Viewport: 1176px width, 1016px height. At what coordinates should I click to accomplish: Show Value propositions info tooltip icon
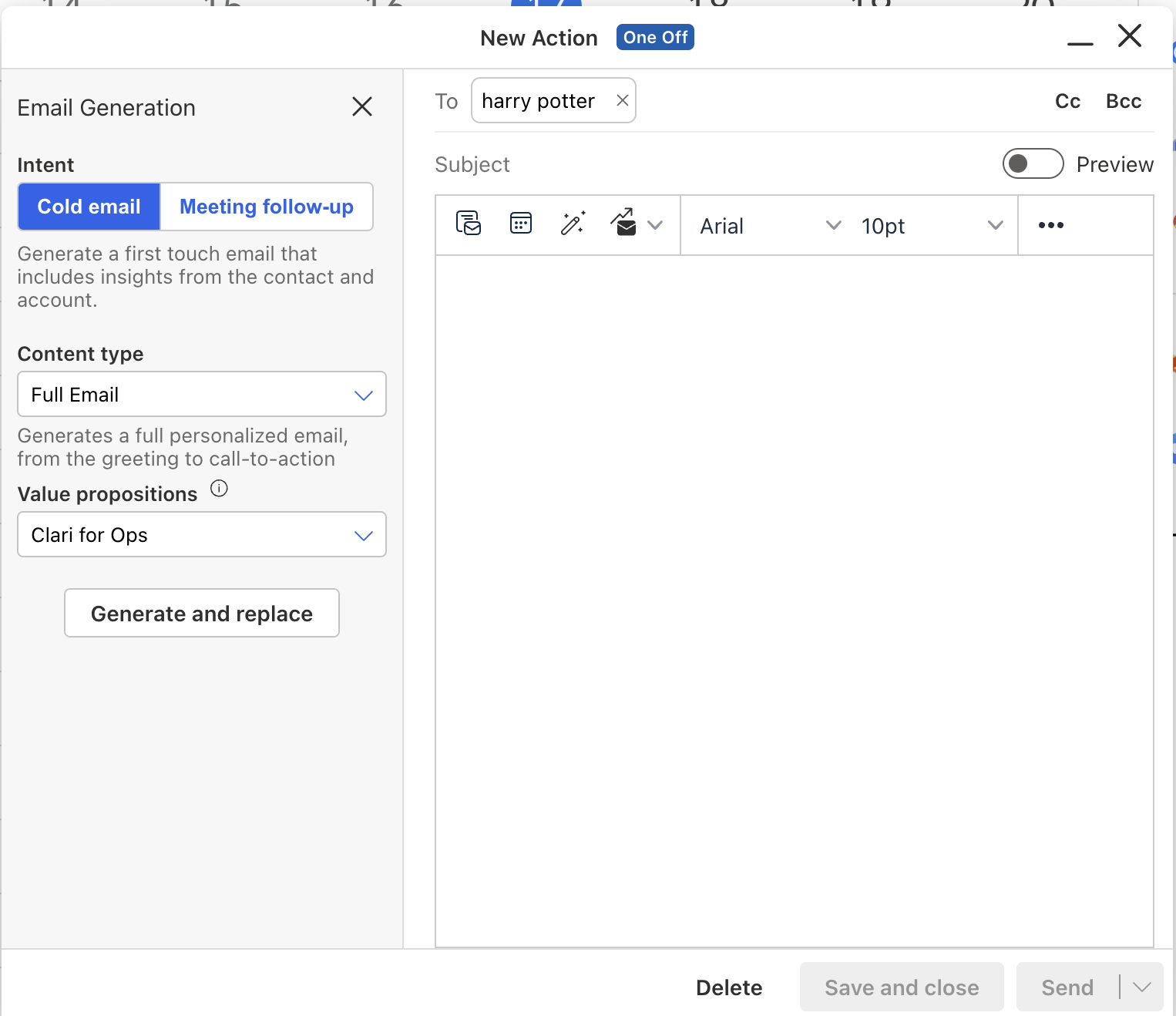[219, 488]
